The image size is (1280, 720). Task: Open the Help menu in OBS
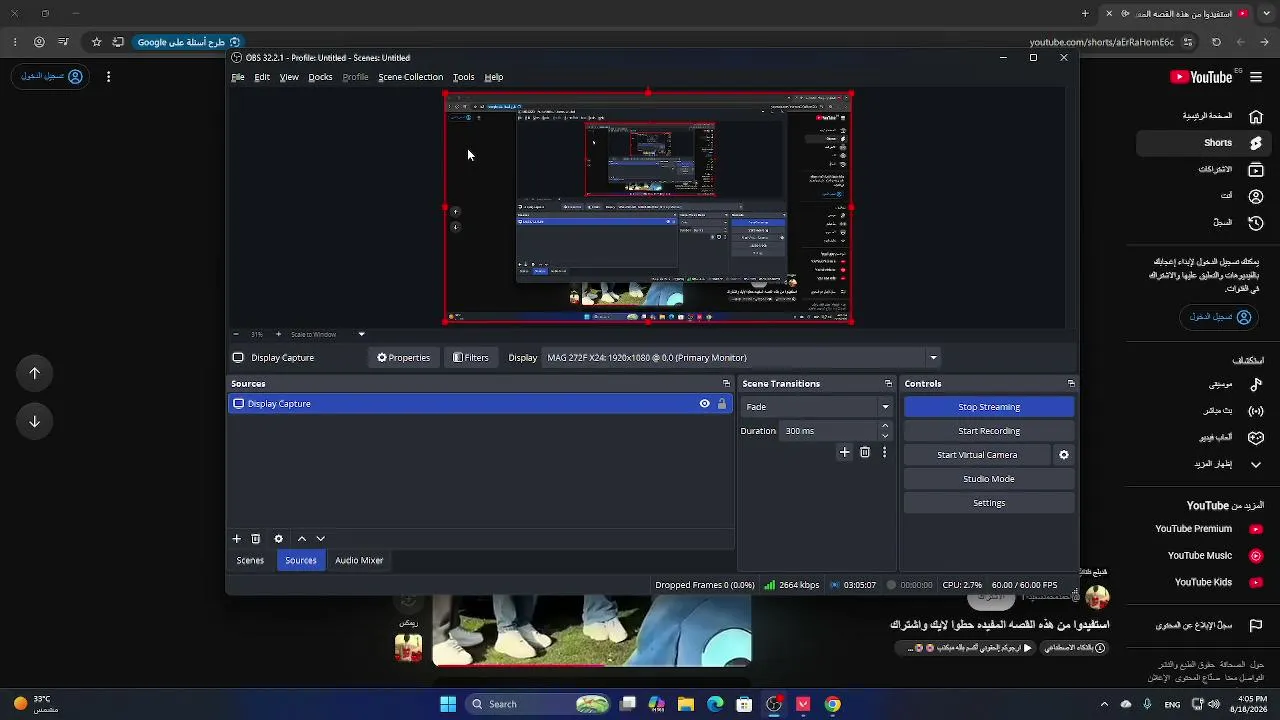click(x=494, y=77)
